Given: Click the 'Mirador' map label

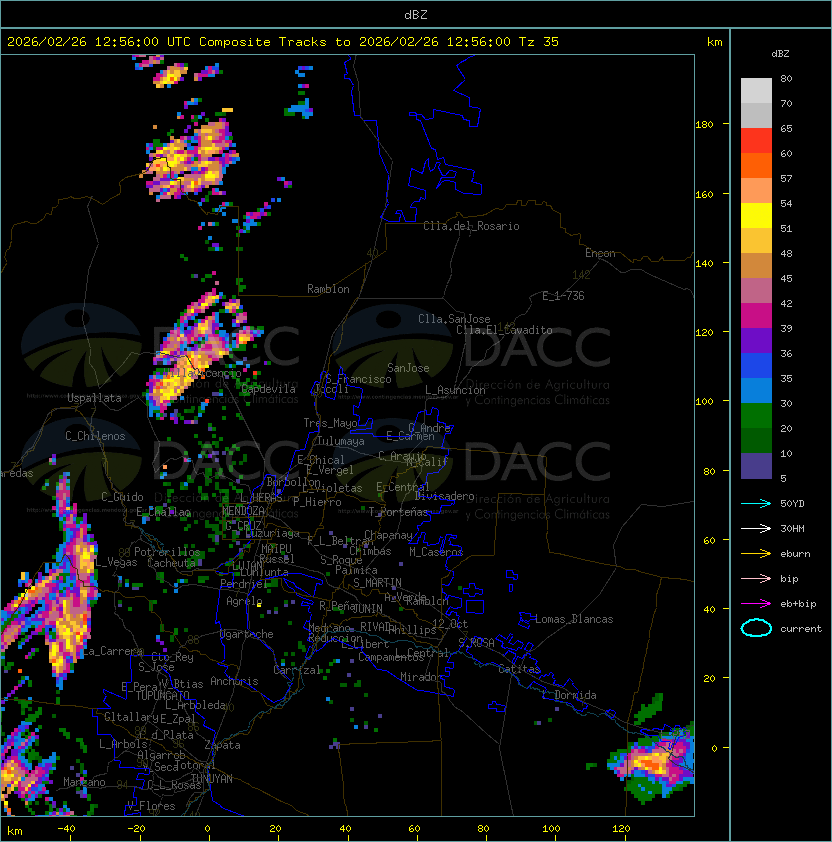Looking at the screenshot, I should [421, 677].
